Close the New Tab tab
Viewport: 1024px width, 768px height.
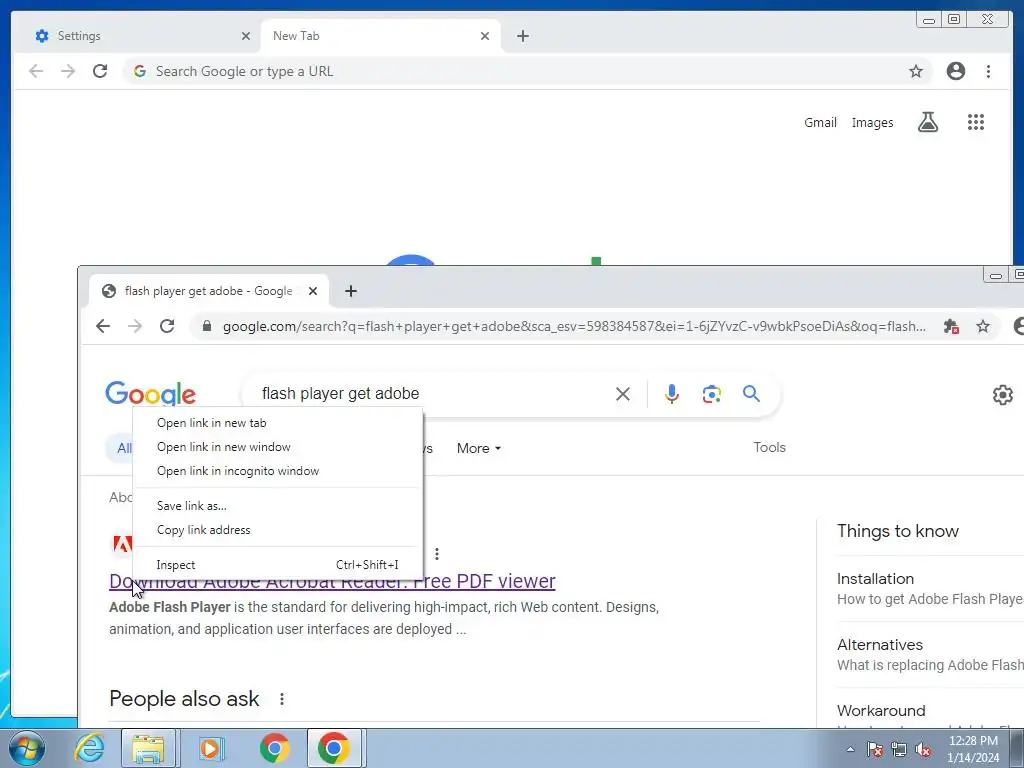(x=485, y=36)
